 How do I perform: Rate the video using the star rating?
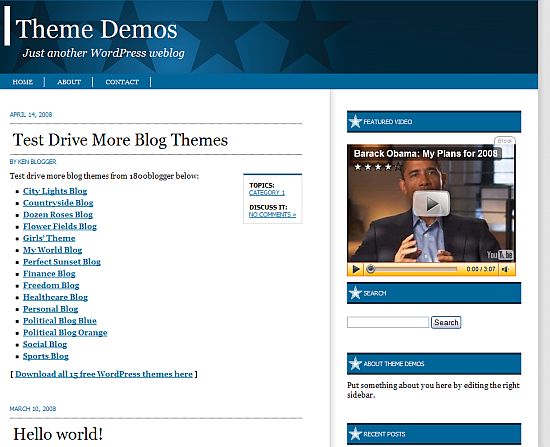[x=377, y=167]
